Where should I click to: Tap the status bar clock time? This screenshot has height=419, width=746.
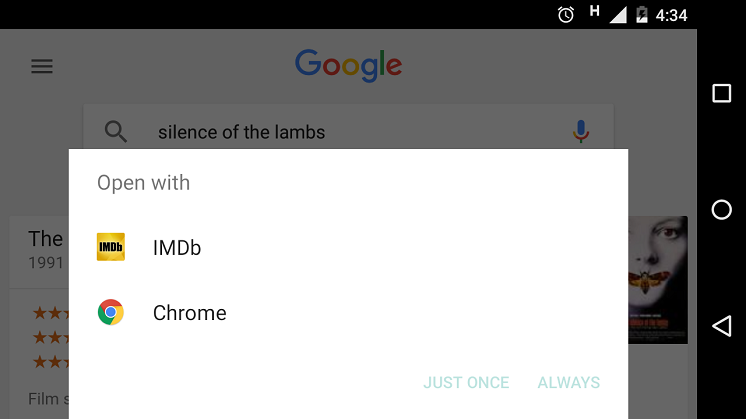(671, 15)
